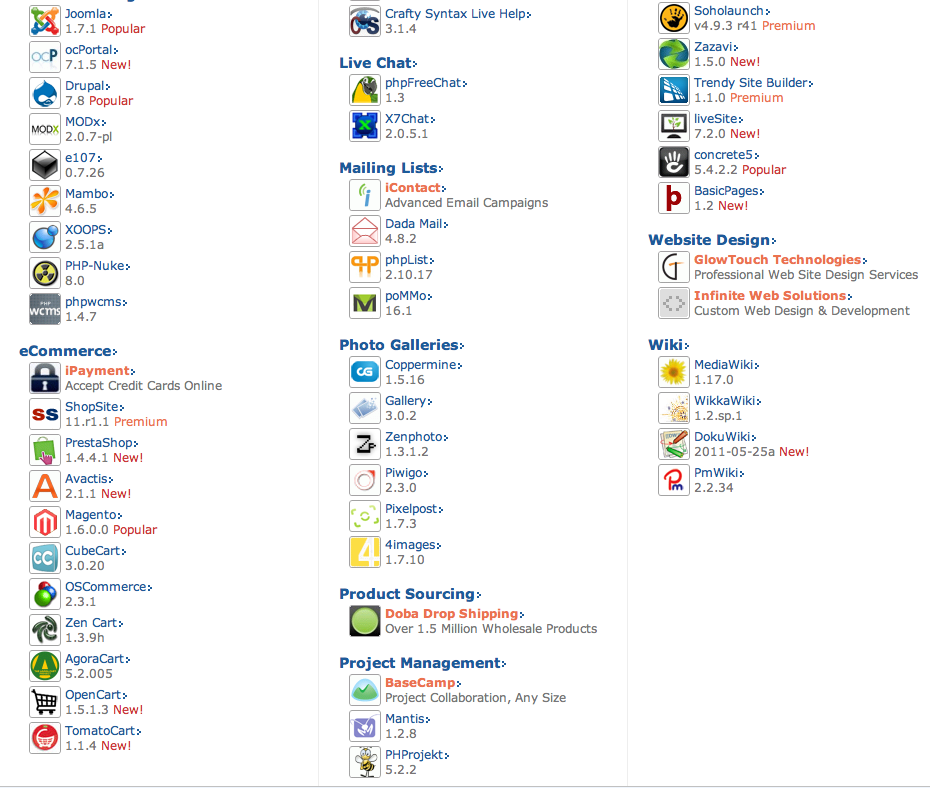The image size is (930, 788).
Task: Open the Product Sourcing category heading
Action: click(410, 594)
